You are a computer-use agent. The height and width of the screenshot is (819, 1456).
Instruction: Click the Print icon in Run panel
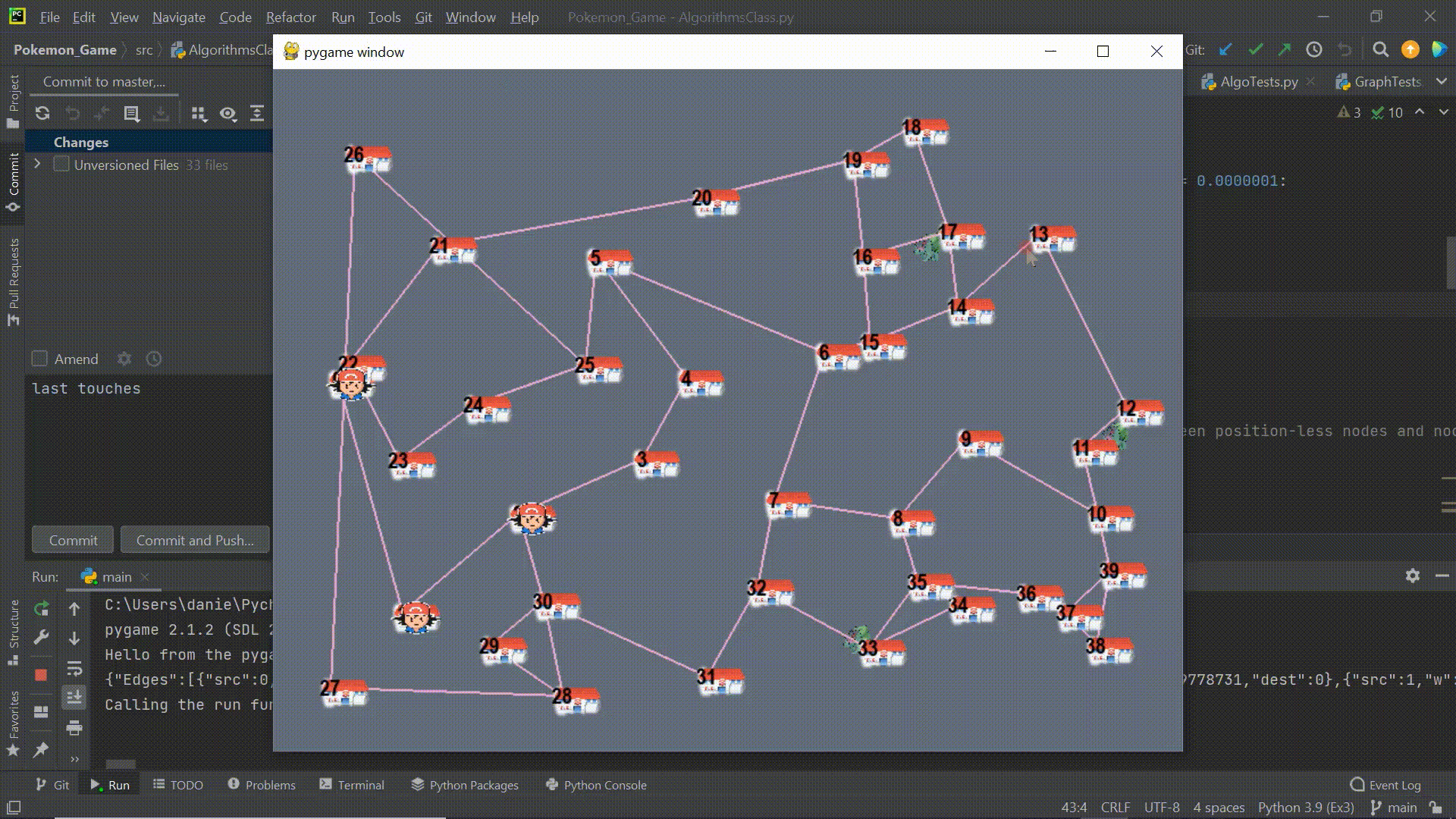click(x=74, y=728)
